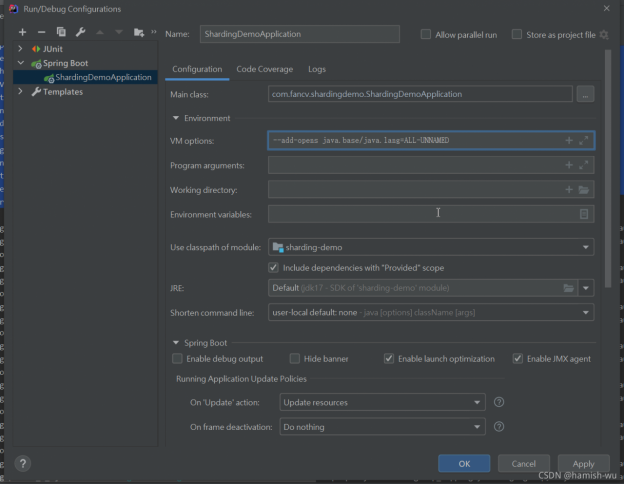
Task: Uncheck Enable JMX agent option
Action: [518, 358]
